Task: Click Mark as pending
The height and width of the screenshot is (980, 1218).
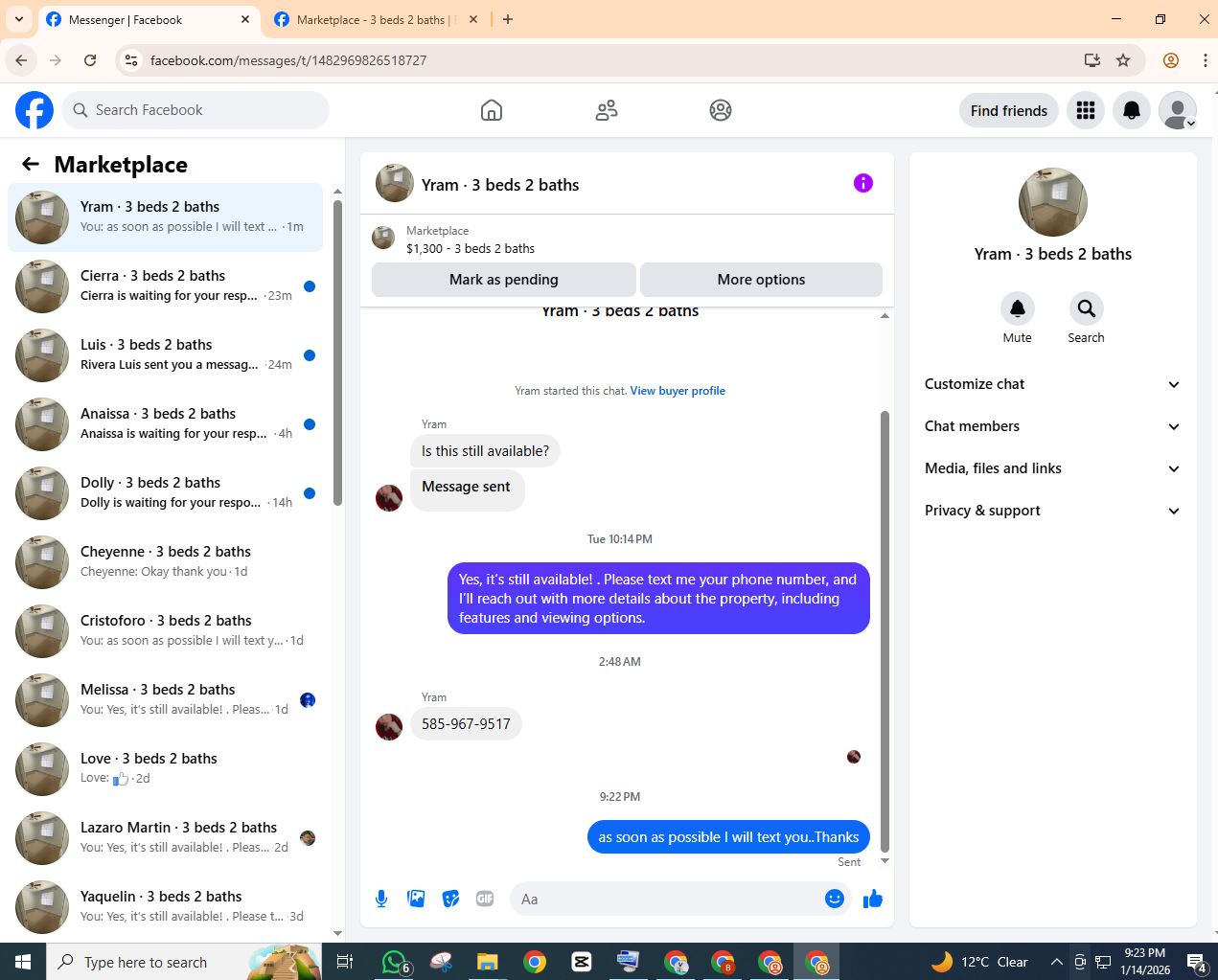Action: 504,280
